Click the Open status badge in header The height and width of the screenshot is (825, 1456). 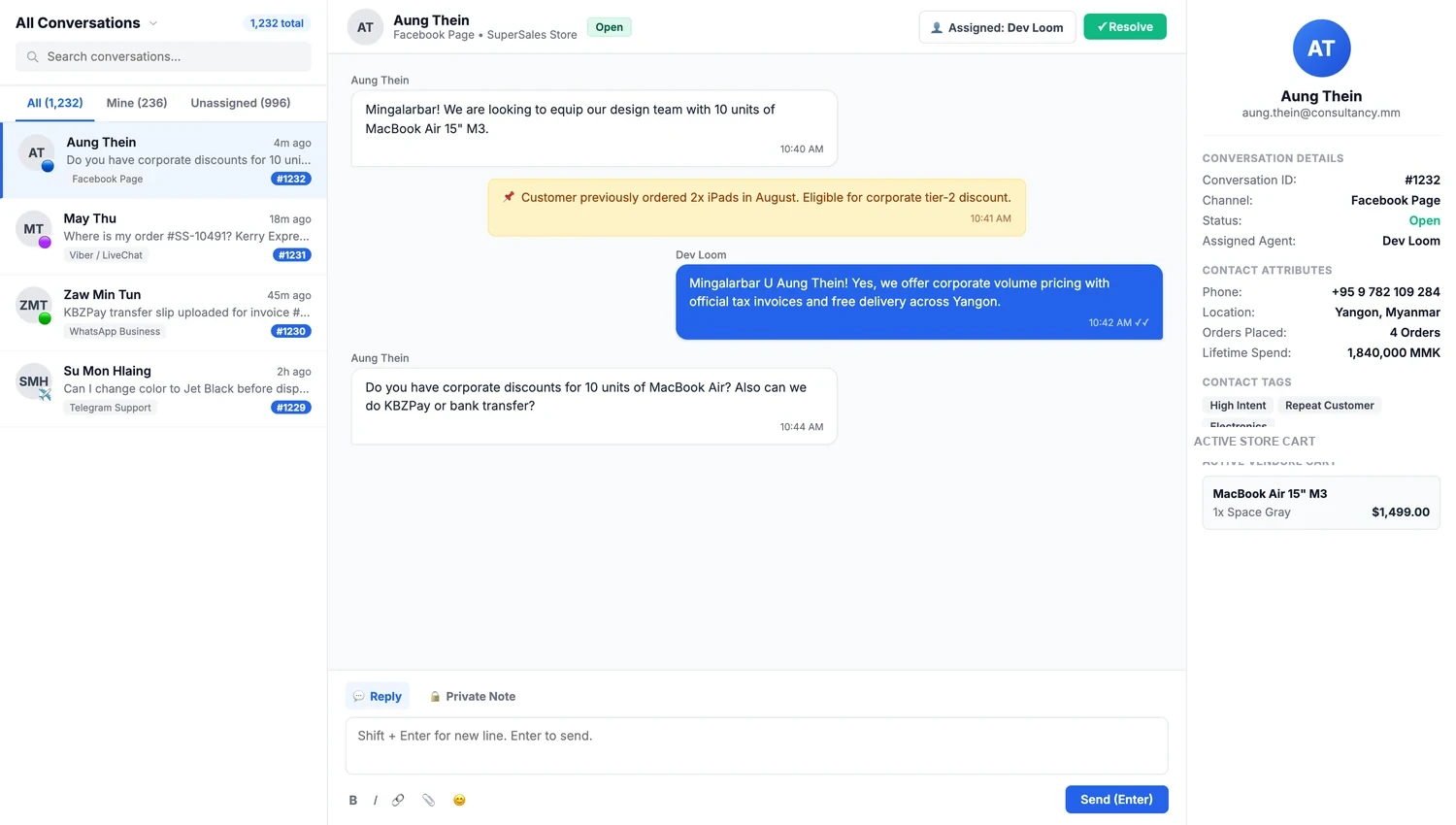[x=610, y=27]
